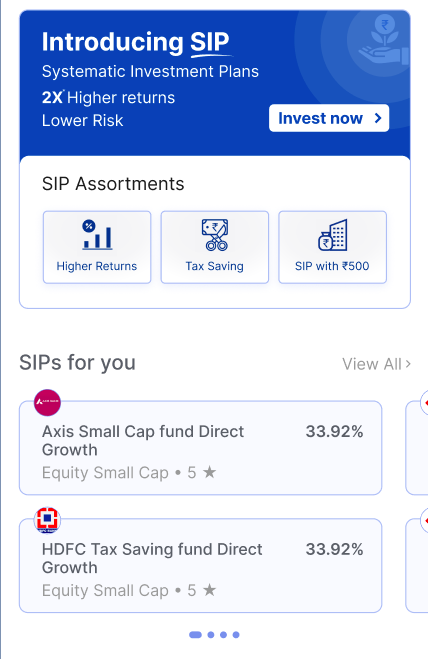The height and width of the screenshot is (659, 428).
Task: Jump to last carousel page dot
Action: tap(236, 635)
